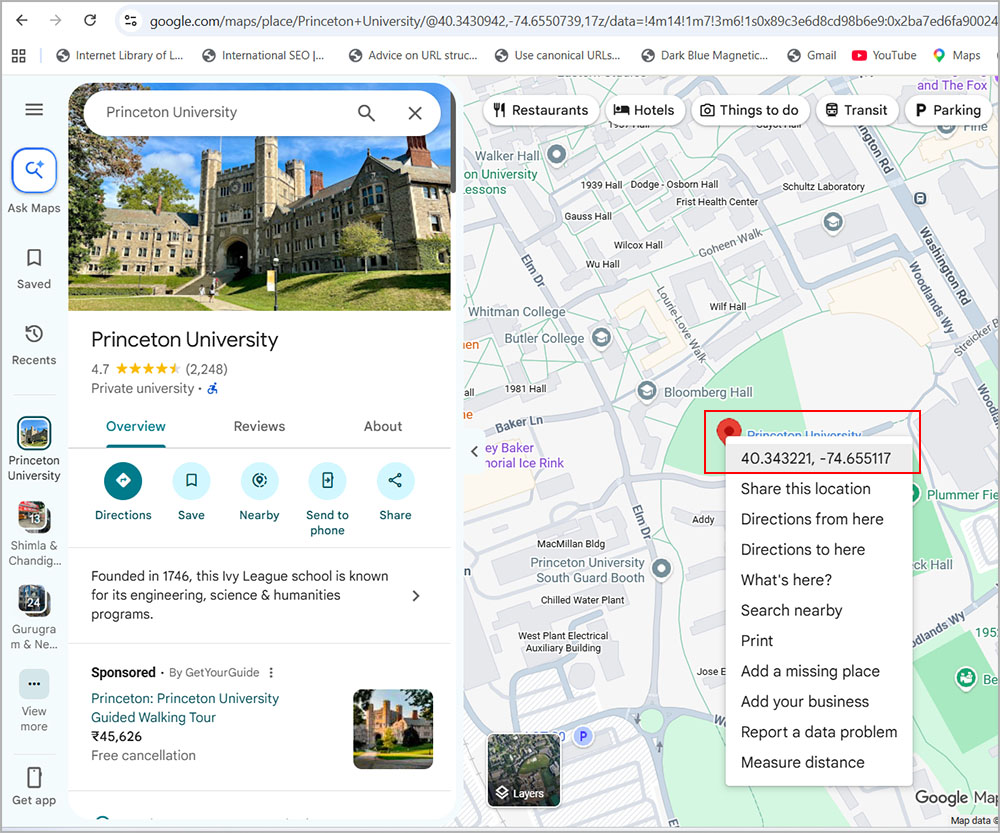The height and width of the screenshot is (833, 1000).
Task: Filter map by Hotels
Action: tap(644, 110)
